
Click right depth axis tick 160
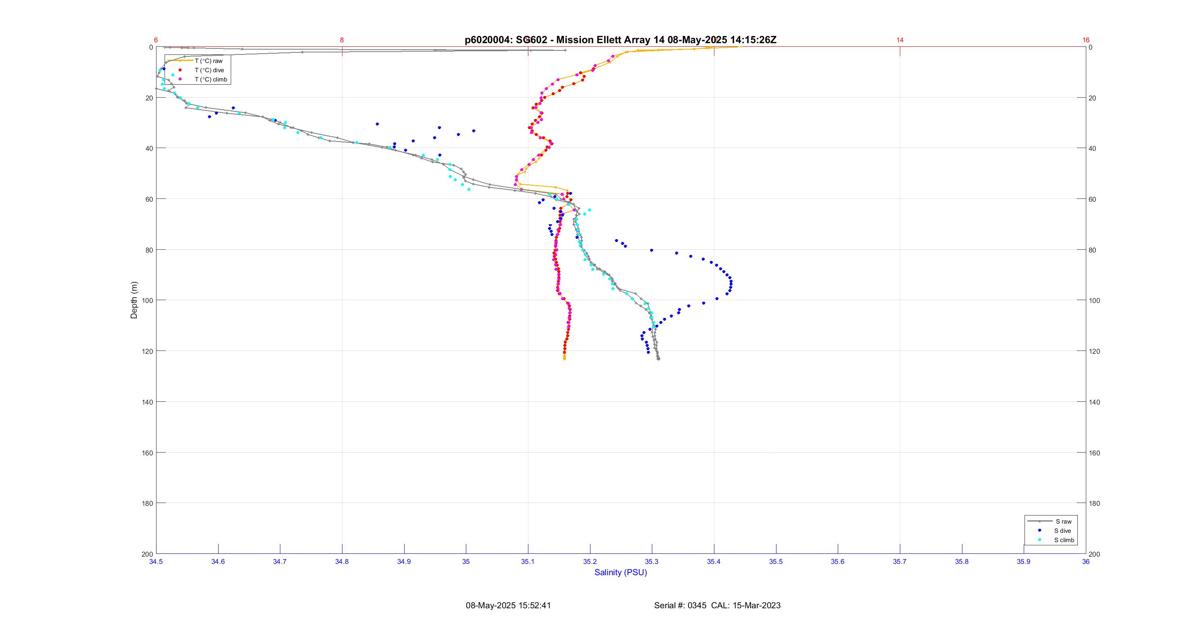1095,453
